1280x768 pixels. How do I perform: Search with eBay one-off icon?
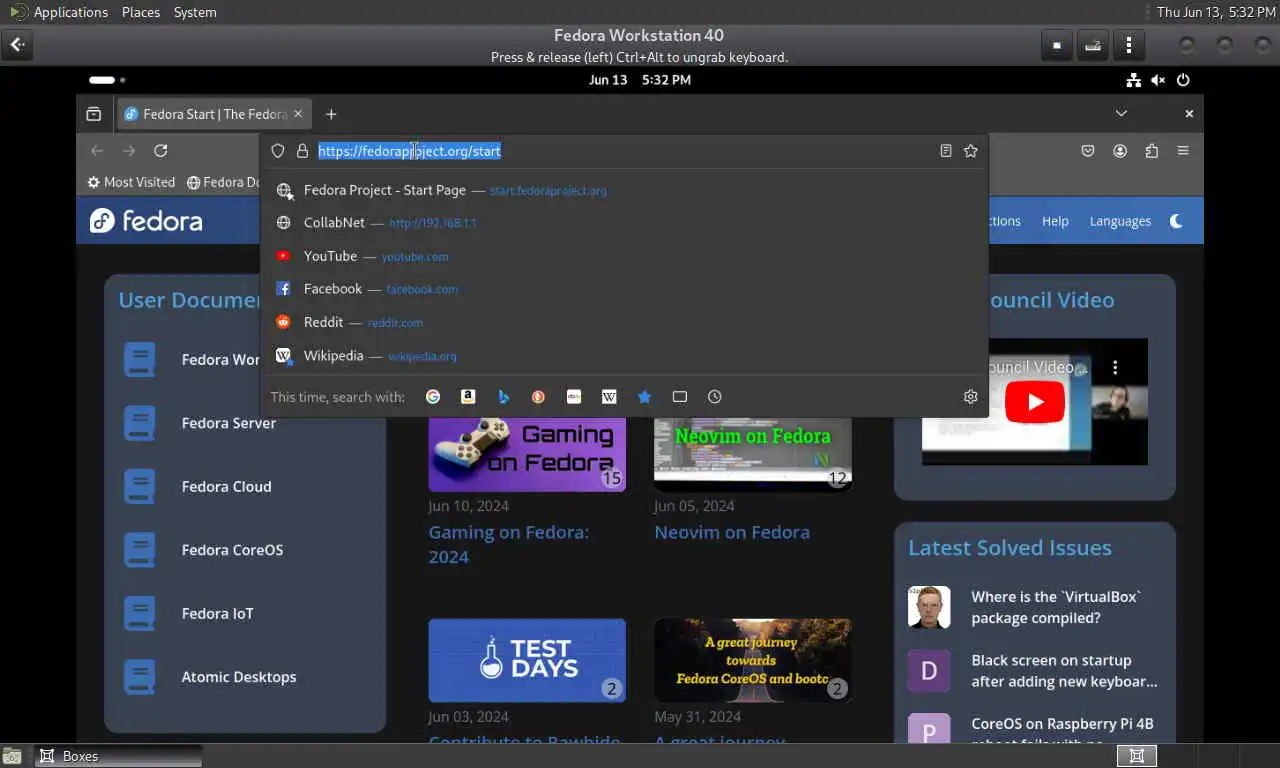tap(574, 397)
